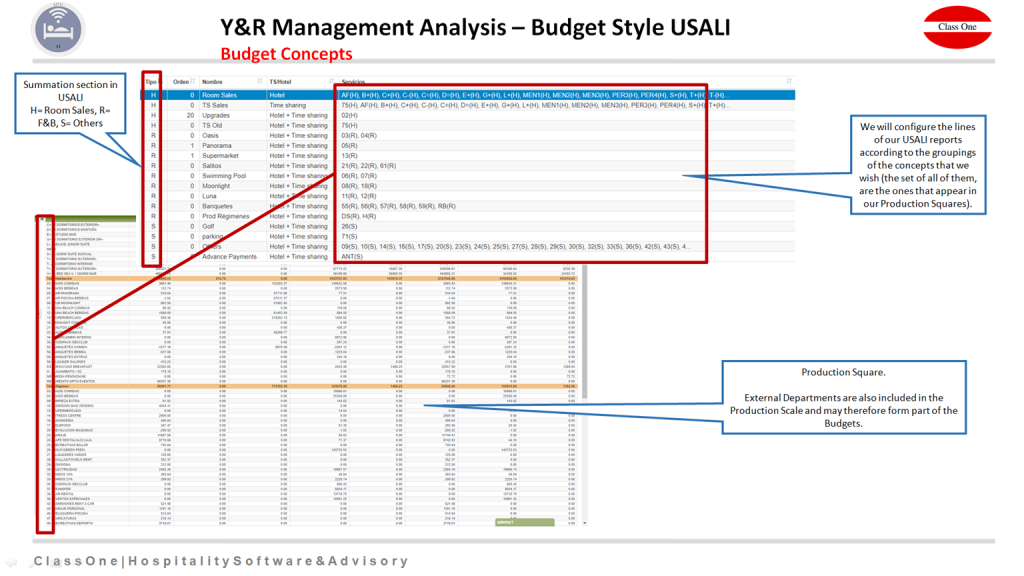This screenshot has height=576, width=1024.
Task: Click the Tipo 'S' cell in the Golf row
Action: click(x=153, y=227)
